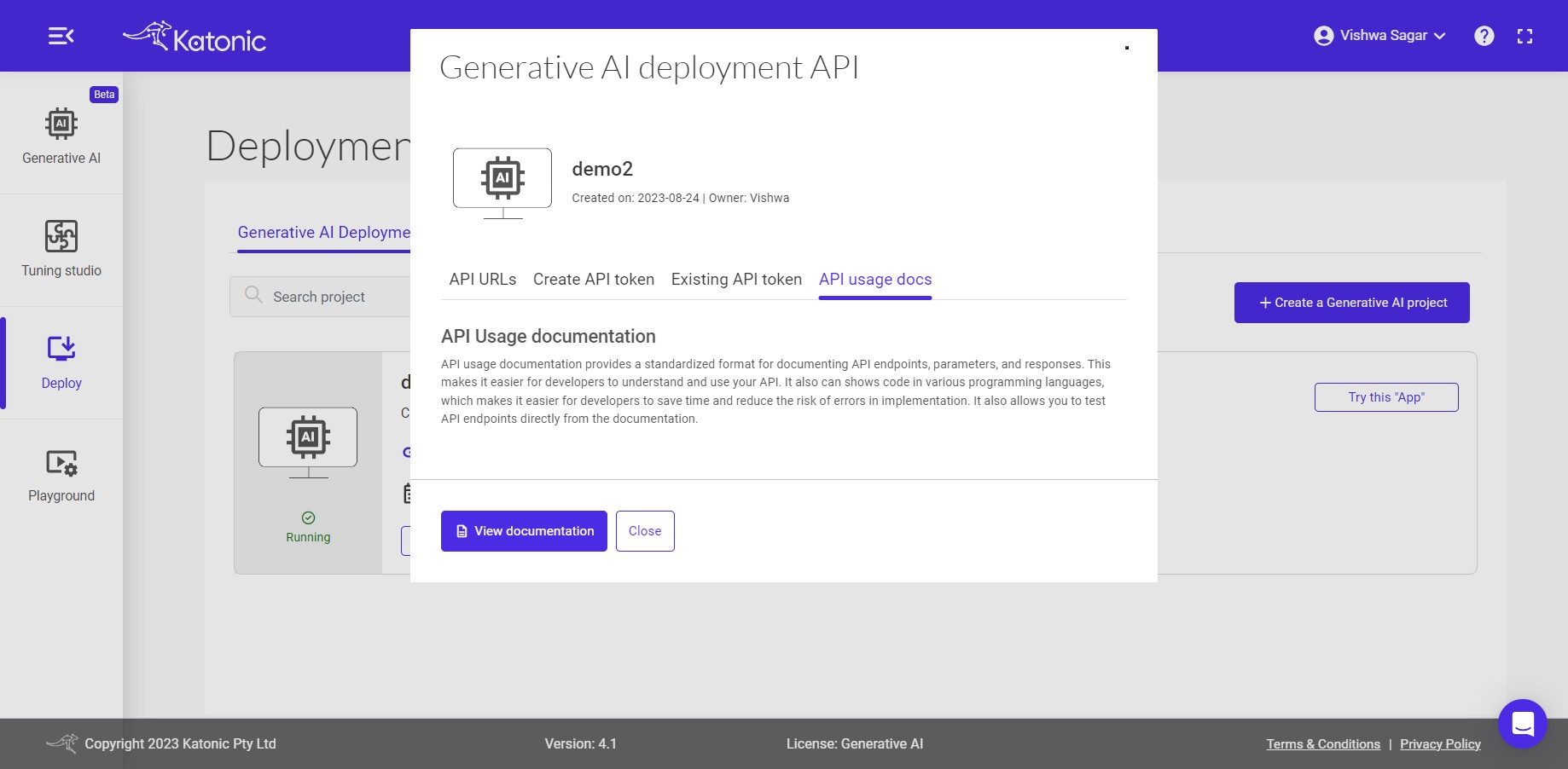This screenshot has height=769, width=1568.
Task: Switch to the Create API token tab
Action: coord(594,280)
